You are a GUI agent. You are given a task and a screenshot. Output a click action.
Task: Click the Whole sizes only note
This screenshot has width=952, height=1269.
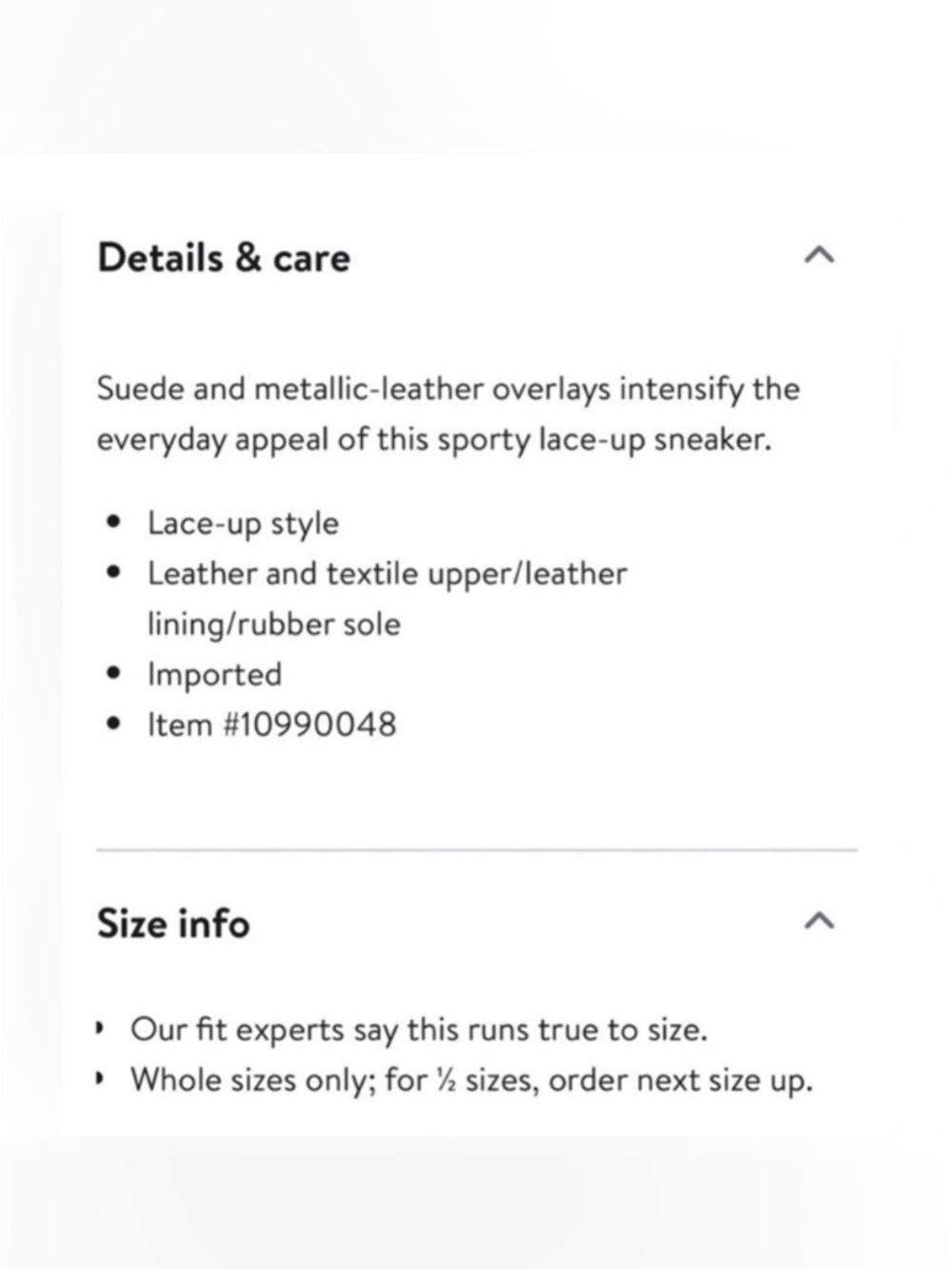pyautogui.click(x=471, y=1081)
